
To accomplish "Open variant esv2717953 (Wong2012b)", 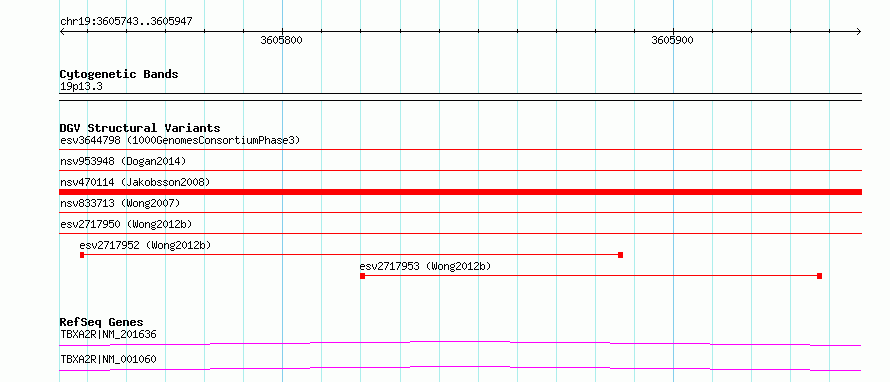I will point(425,266).
